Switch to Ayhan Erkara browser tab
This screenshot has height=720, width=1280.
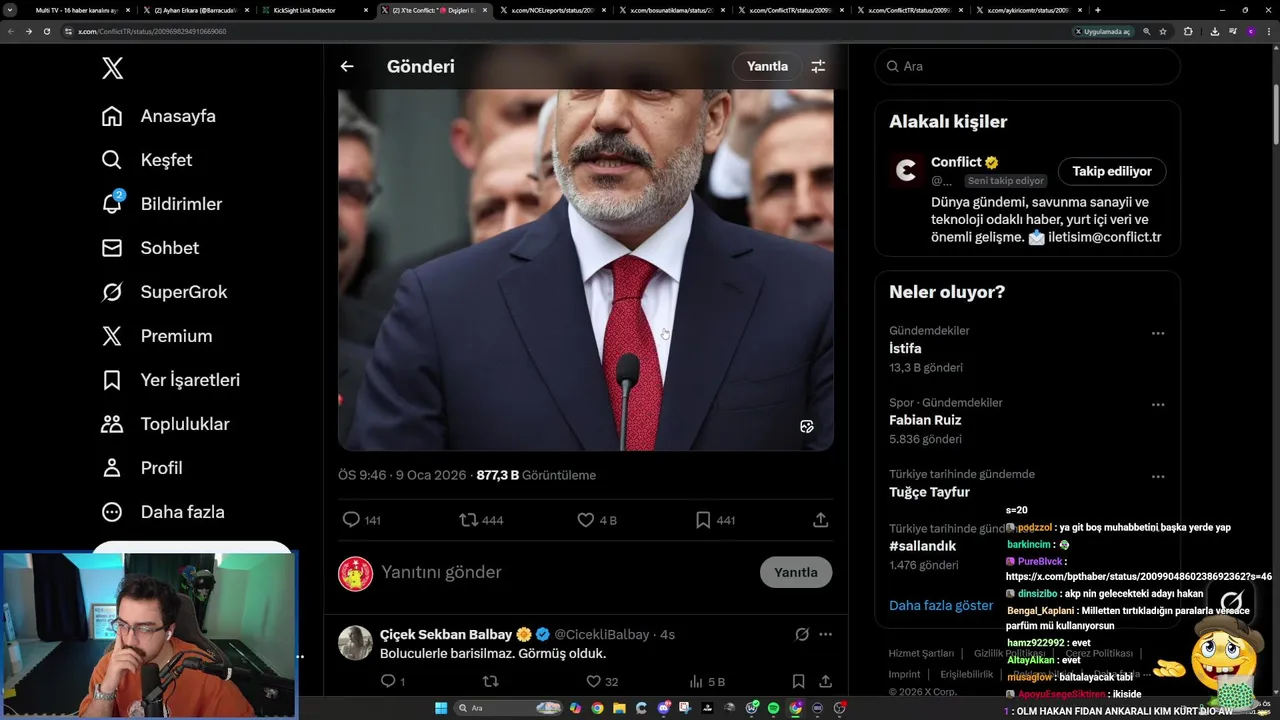(x=196, y=10)
